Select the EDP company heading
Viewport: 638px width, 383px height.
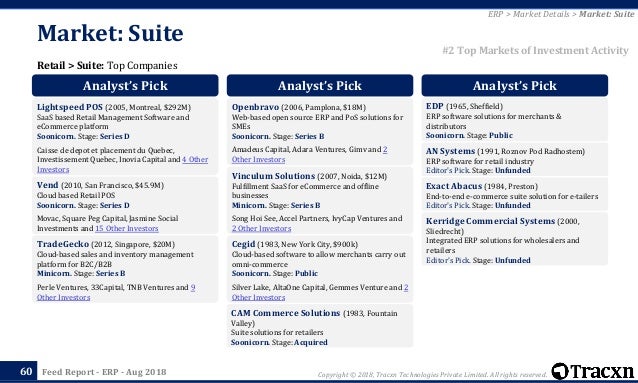(435, 106)
